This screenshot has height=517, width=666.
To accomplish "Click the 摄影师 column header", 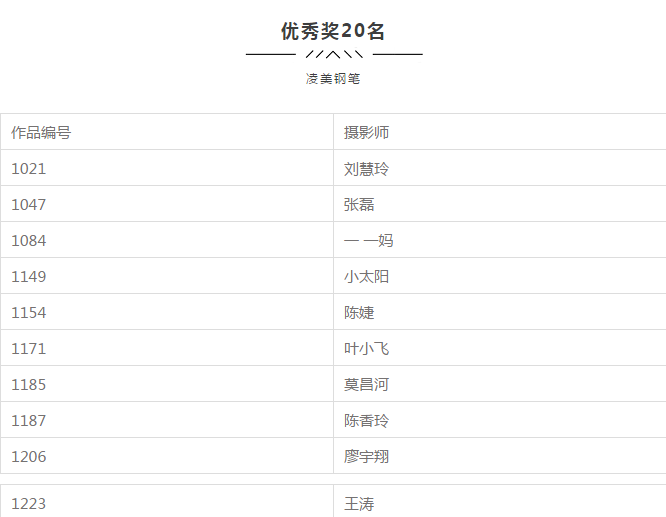I will [366, 133].
